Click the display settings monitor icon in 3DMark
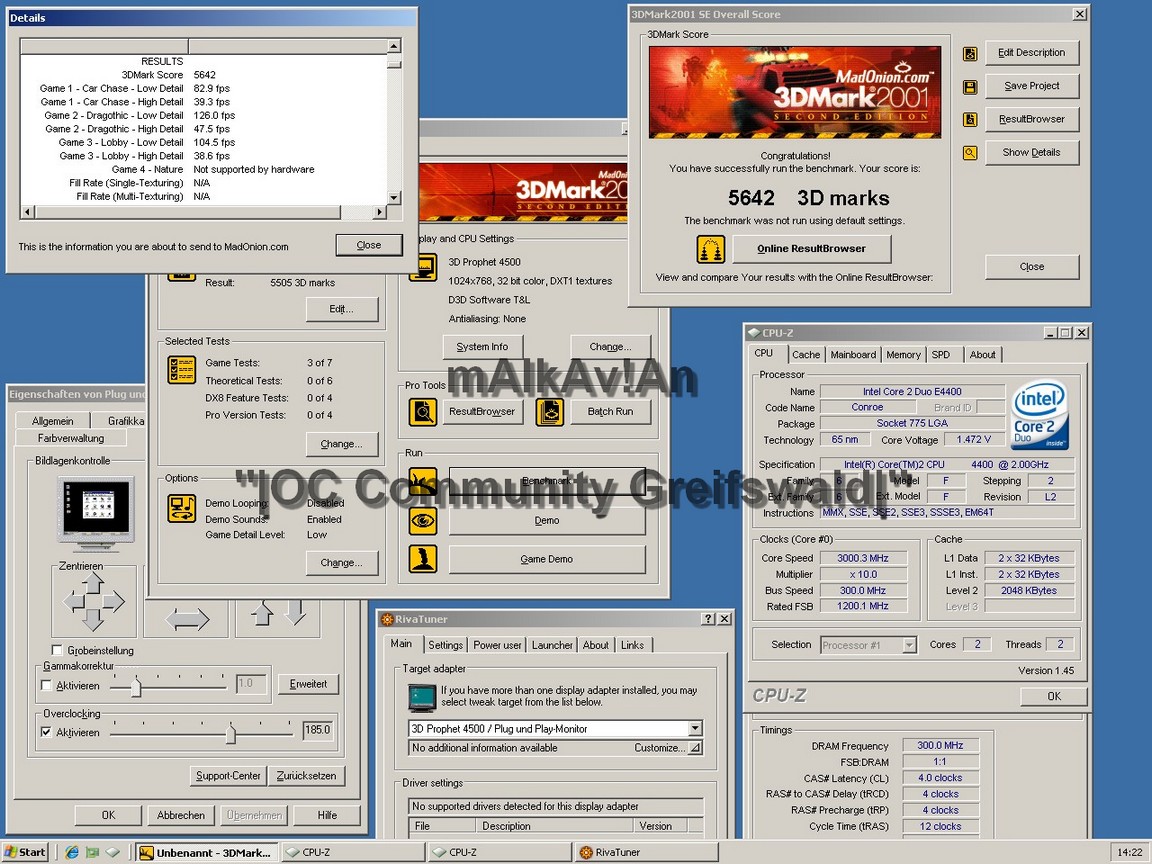 (x=424, y=267)
